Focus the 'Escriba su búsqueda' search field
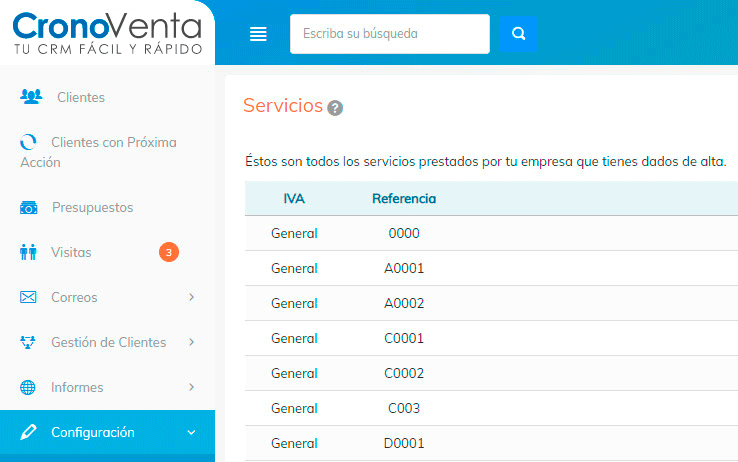 tap(390, 33)
